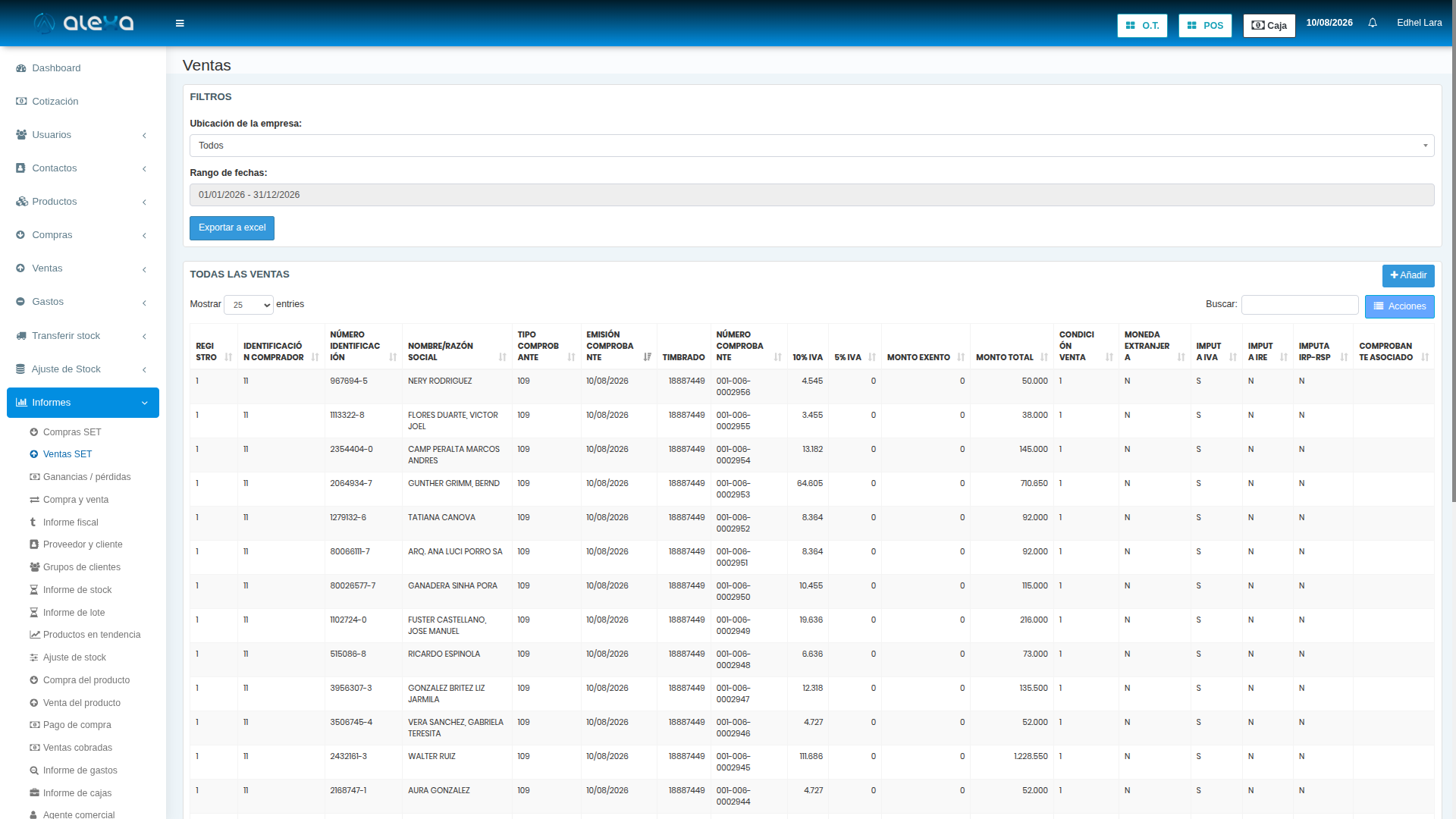Click the Añadir button

1408,276
